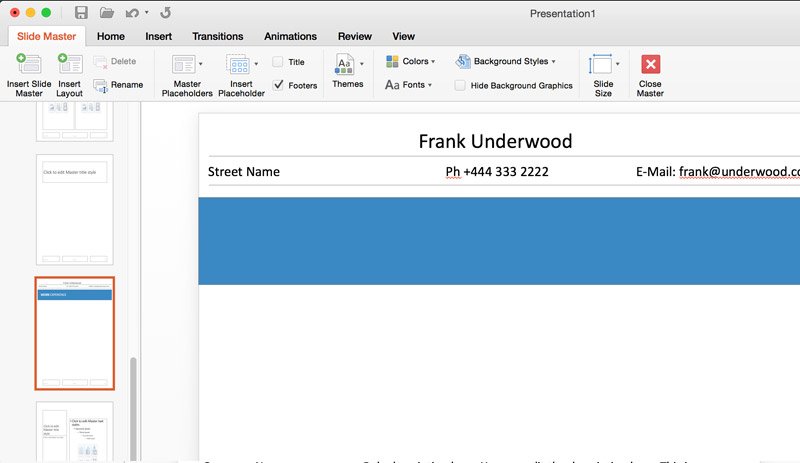Select the Master title style layout thumbnail
This screenshot has height=463, width=800.
point(75,209)
